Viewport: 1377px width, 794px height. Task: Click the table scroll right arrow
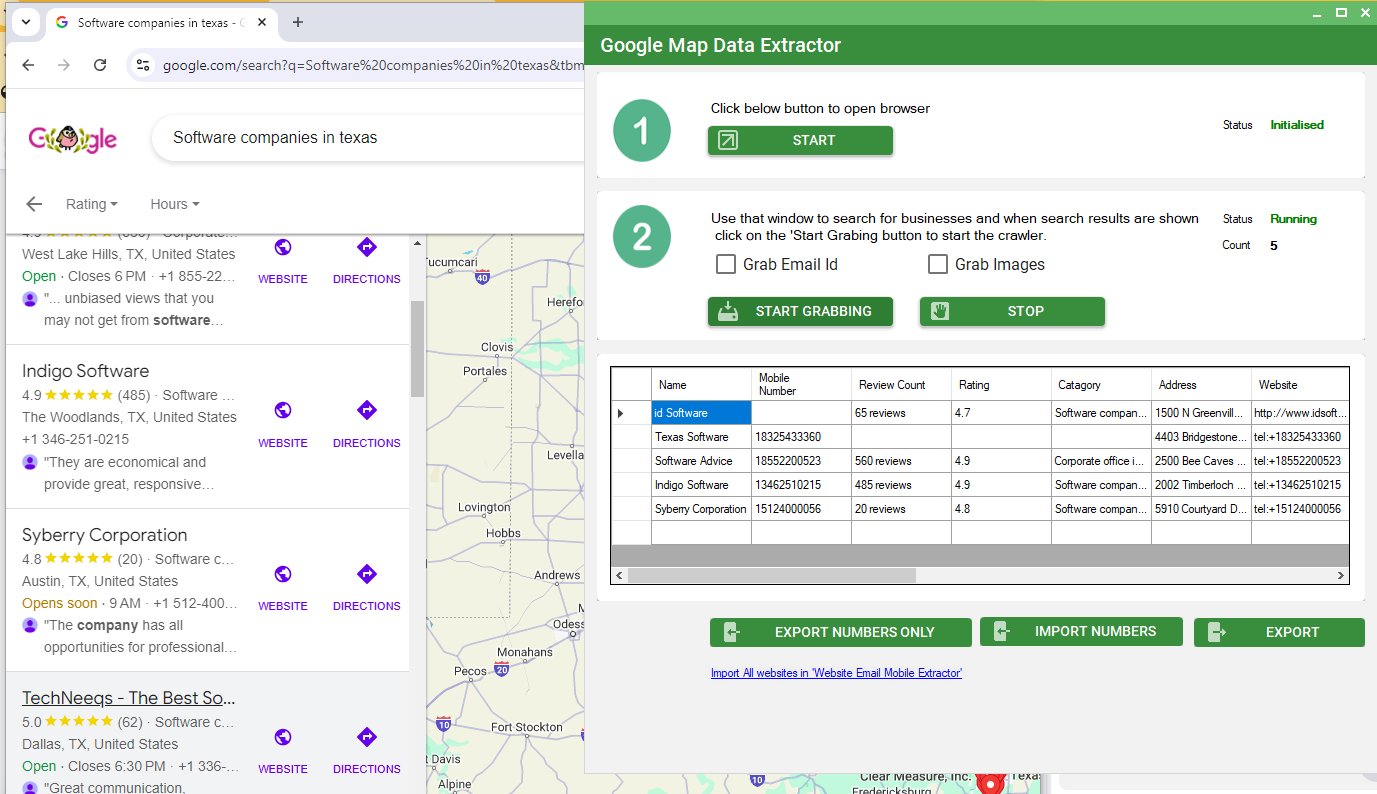coord(1341,575)
